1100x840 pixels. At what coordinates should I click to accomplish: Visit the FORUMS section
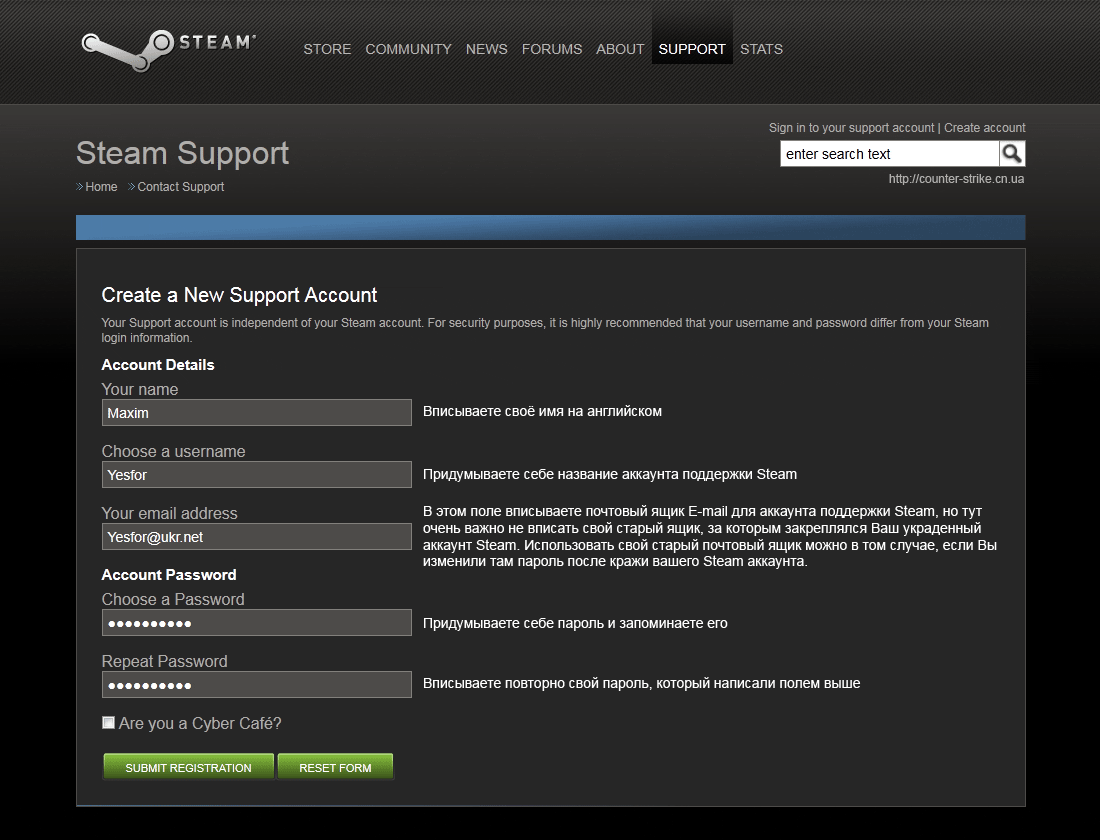pos(552,49)
